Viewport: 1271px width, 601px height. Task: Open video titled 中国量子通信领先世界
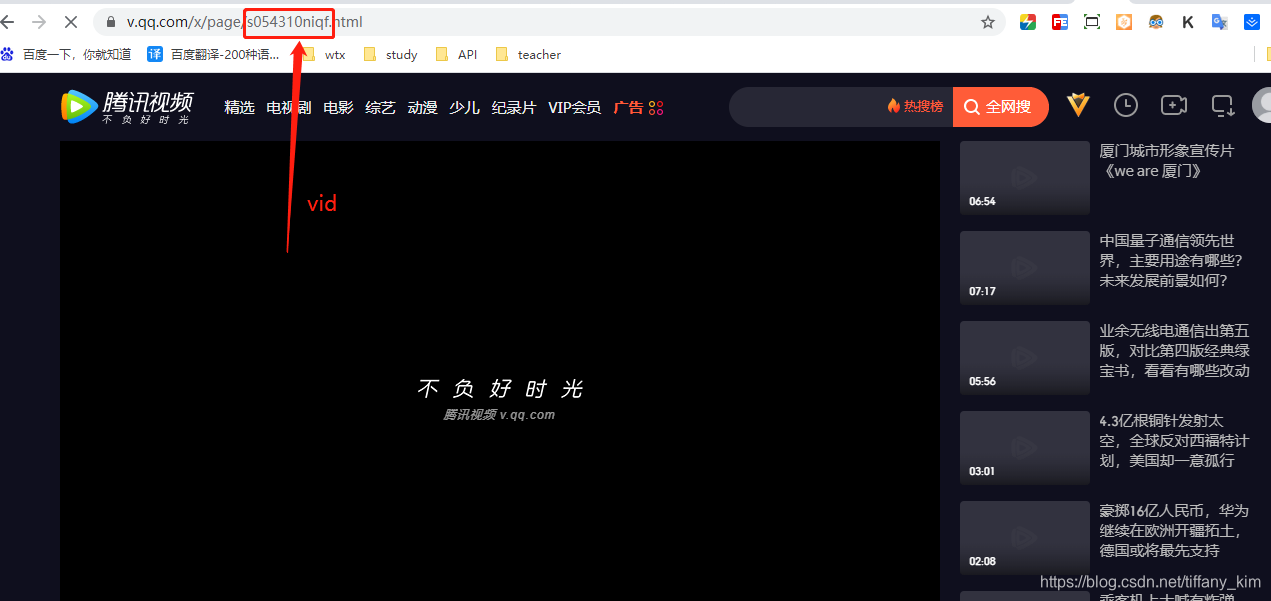(x=1171, y=261)
